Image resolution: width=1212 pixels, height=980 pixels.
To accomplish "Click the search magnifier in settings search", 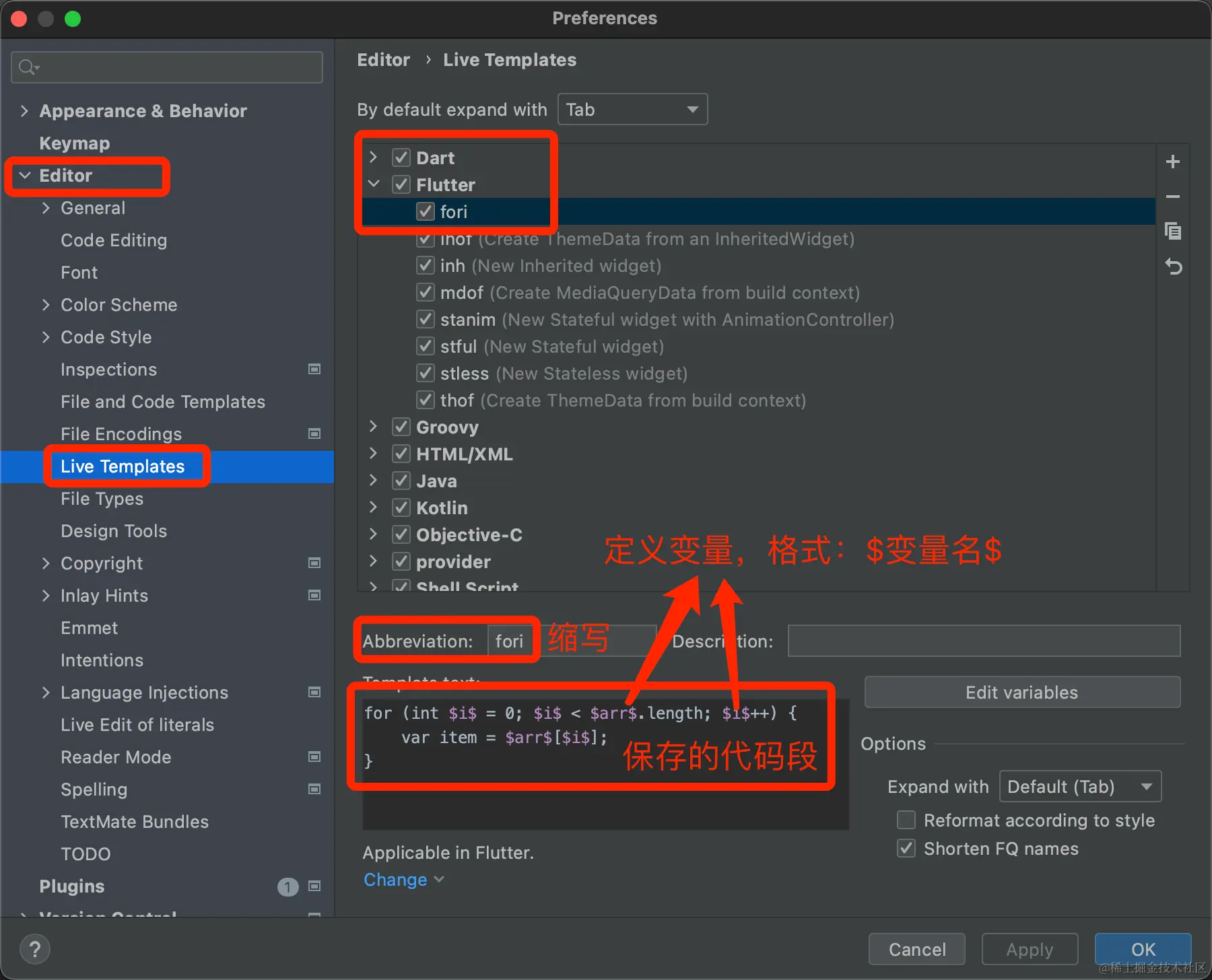I will click(x=28, y=67).
